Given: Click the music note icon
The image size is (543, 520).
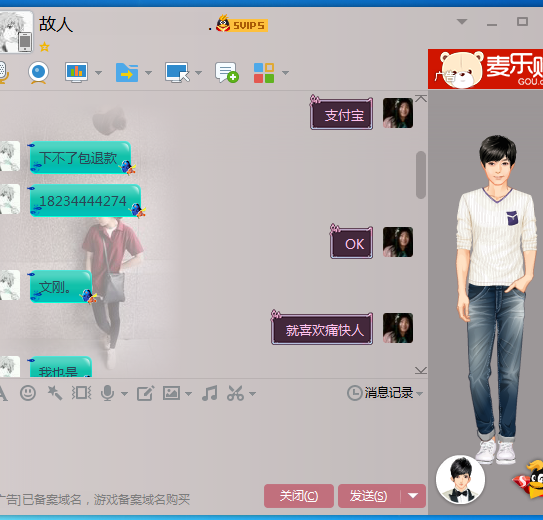Looking at the screenshot, I should [x=210, y=393].
